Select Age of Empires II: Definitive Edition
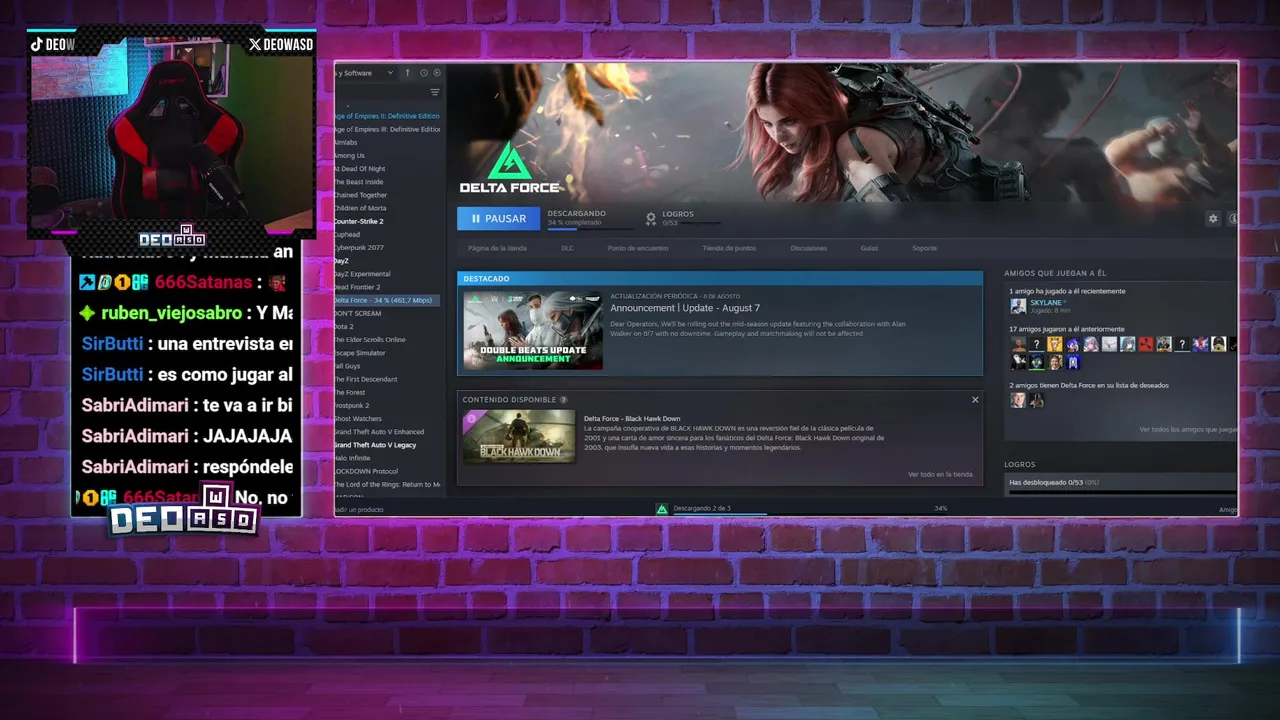This screenshot has width=1280, height=720. coord(387,116)
